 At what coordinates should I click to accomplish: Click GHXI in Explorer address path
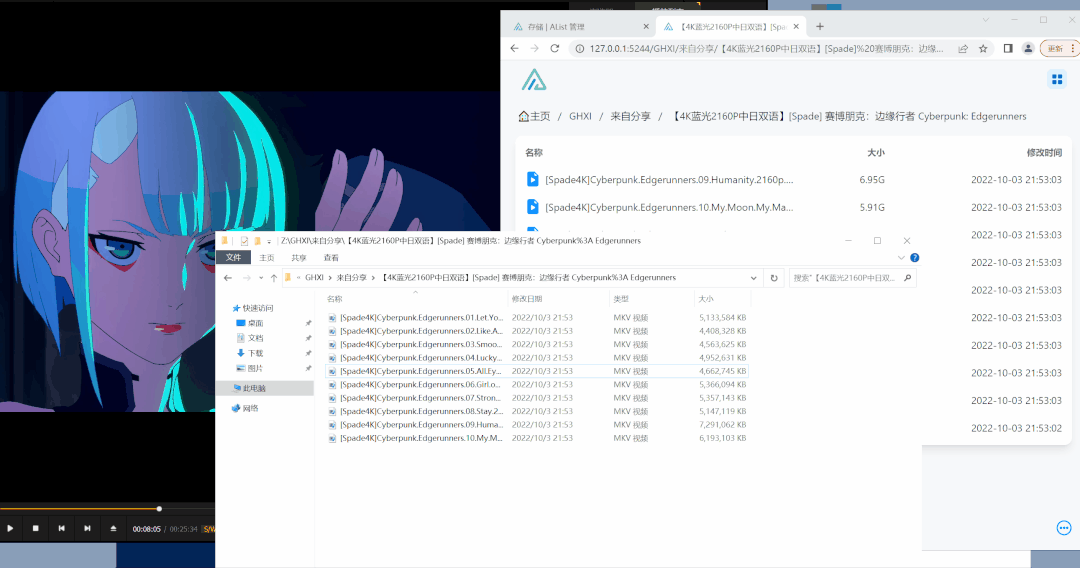coord(314,277)
